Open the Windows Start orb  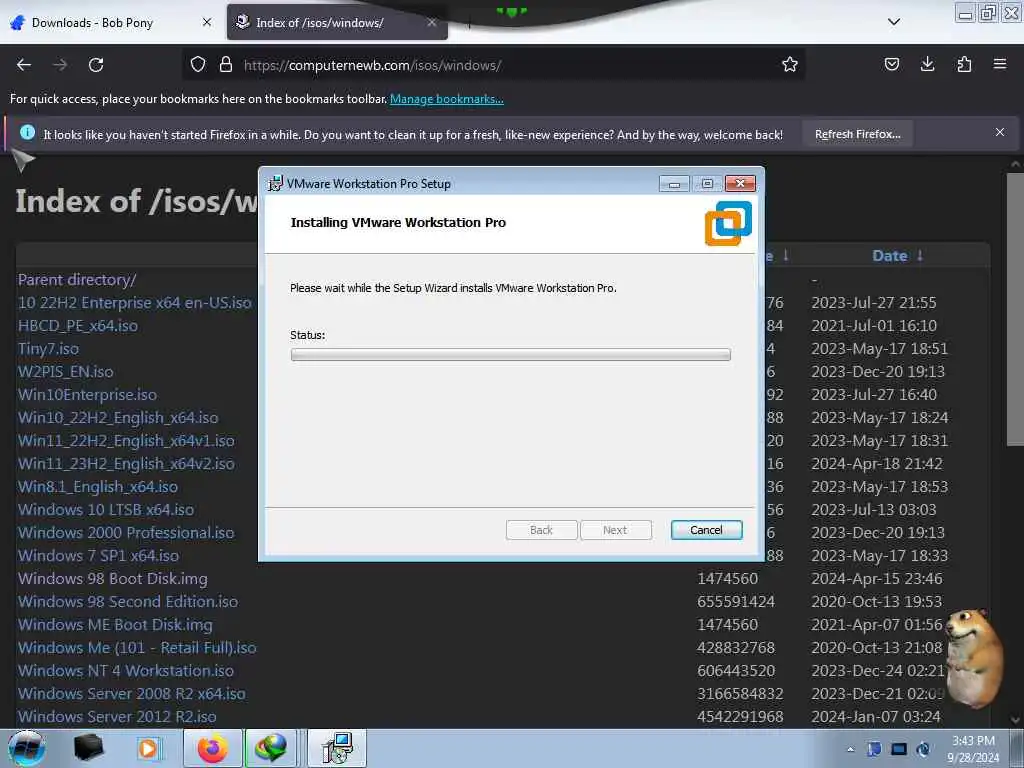pyautogui.click(x=26, y=748)
